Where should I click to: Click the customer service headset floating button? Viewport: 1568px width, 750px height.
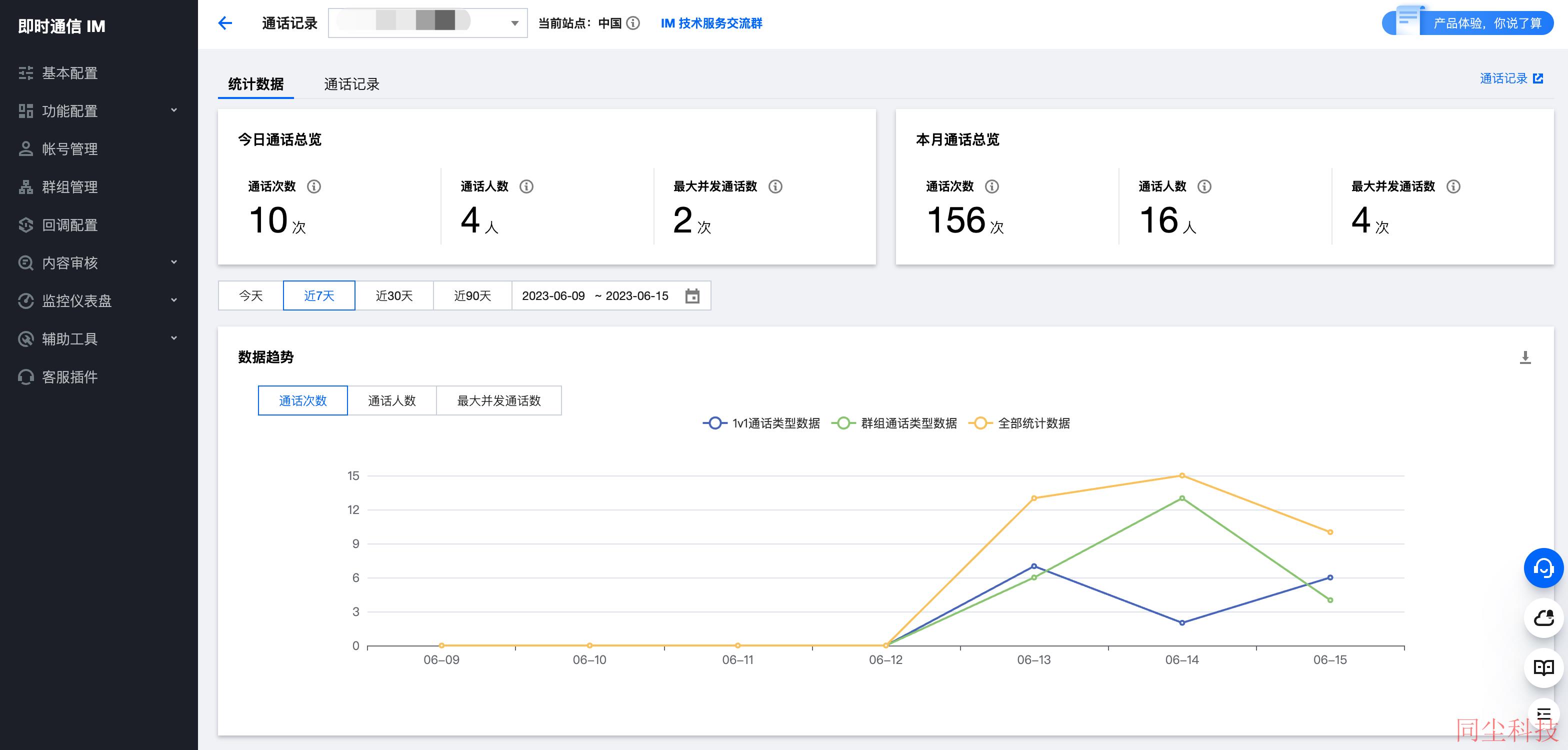click(1543, 568)
